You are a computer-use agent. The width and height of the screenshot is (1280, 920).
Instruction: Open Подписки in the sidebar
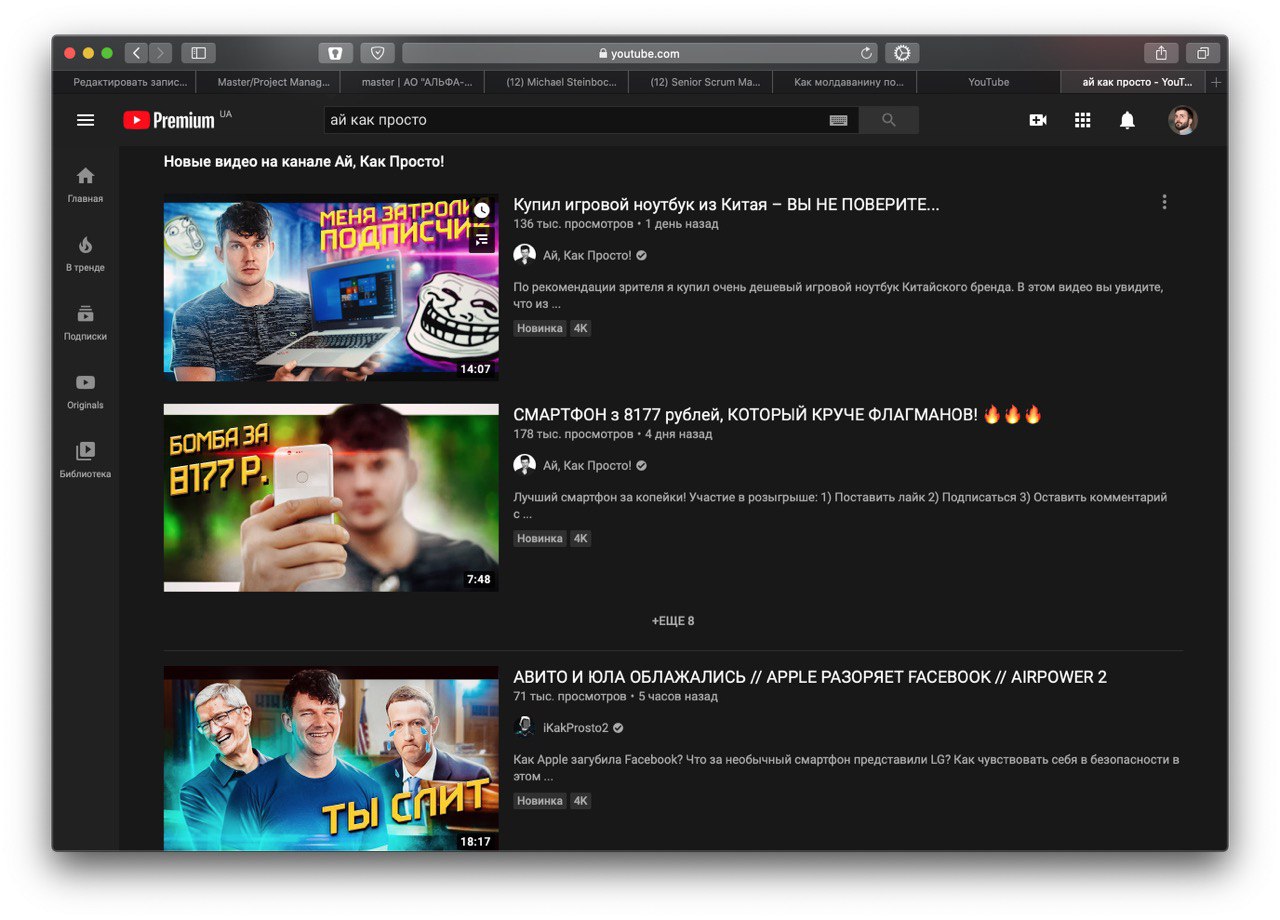tap(85, 323)
